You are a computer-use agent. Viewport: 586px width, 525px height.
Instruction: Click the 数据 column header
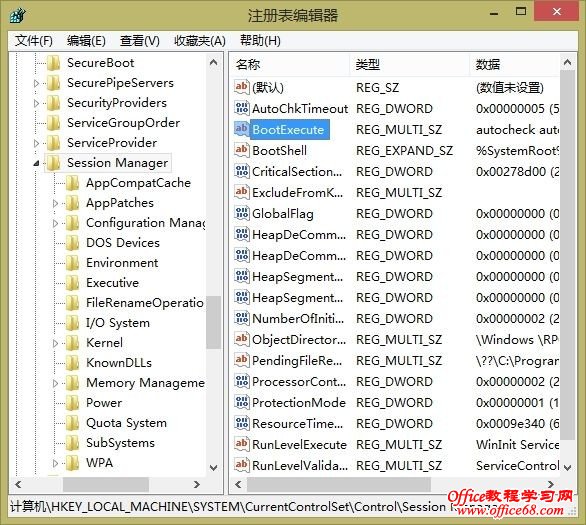pos(514,65)
